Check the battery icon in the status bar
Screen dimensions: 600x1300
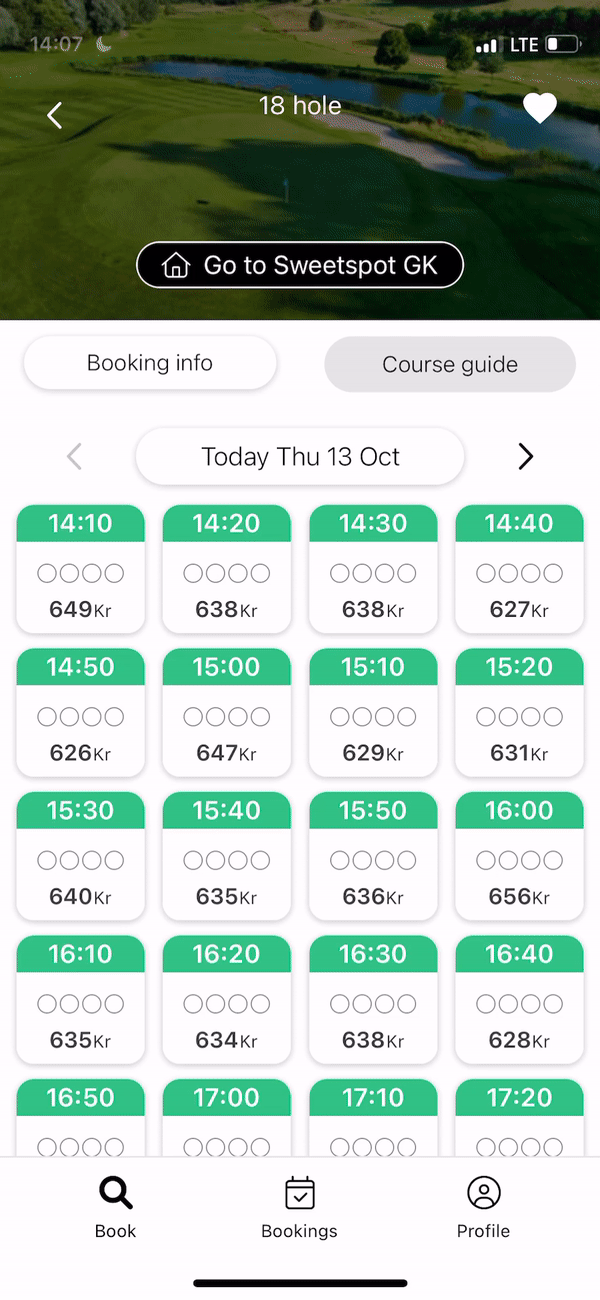pos(565,45)
